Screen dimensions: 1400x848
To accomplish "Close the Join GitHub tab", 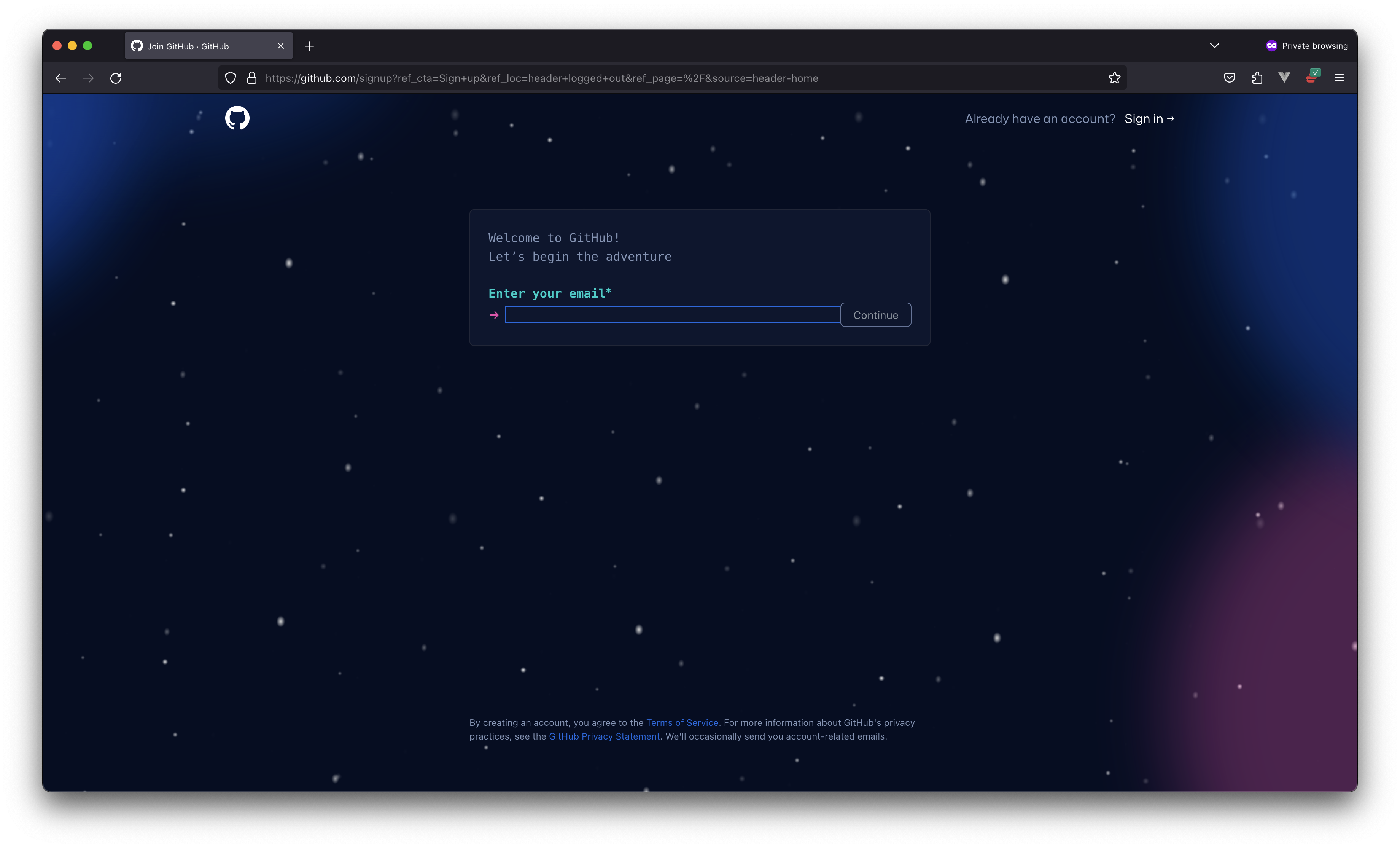I will (x=281, y=46).
